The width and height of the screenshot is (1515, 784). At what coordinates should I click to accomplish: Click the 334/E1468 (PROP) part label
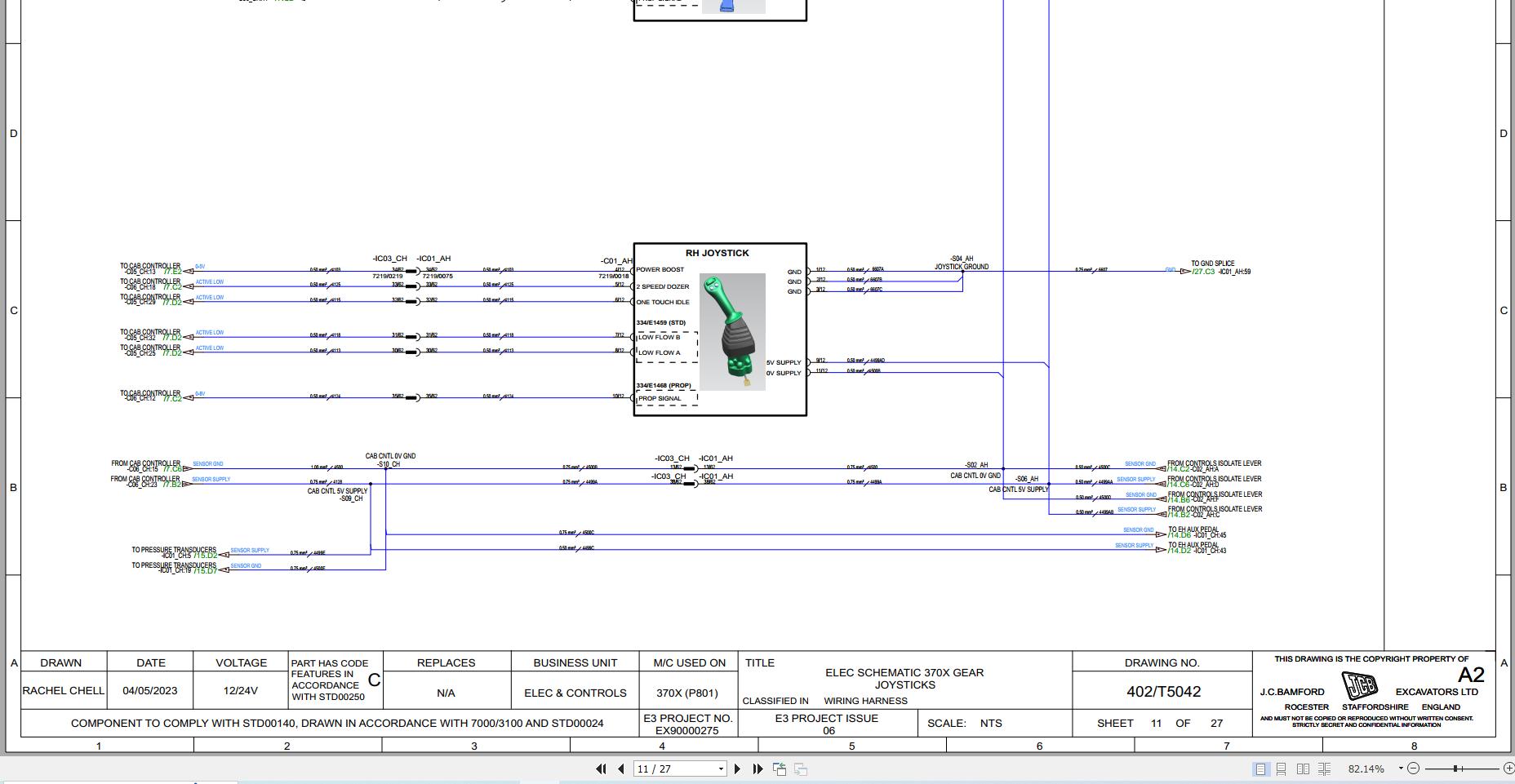(x=664, y=385)
